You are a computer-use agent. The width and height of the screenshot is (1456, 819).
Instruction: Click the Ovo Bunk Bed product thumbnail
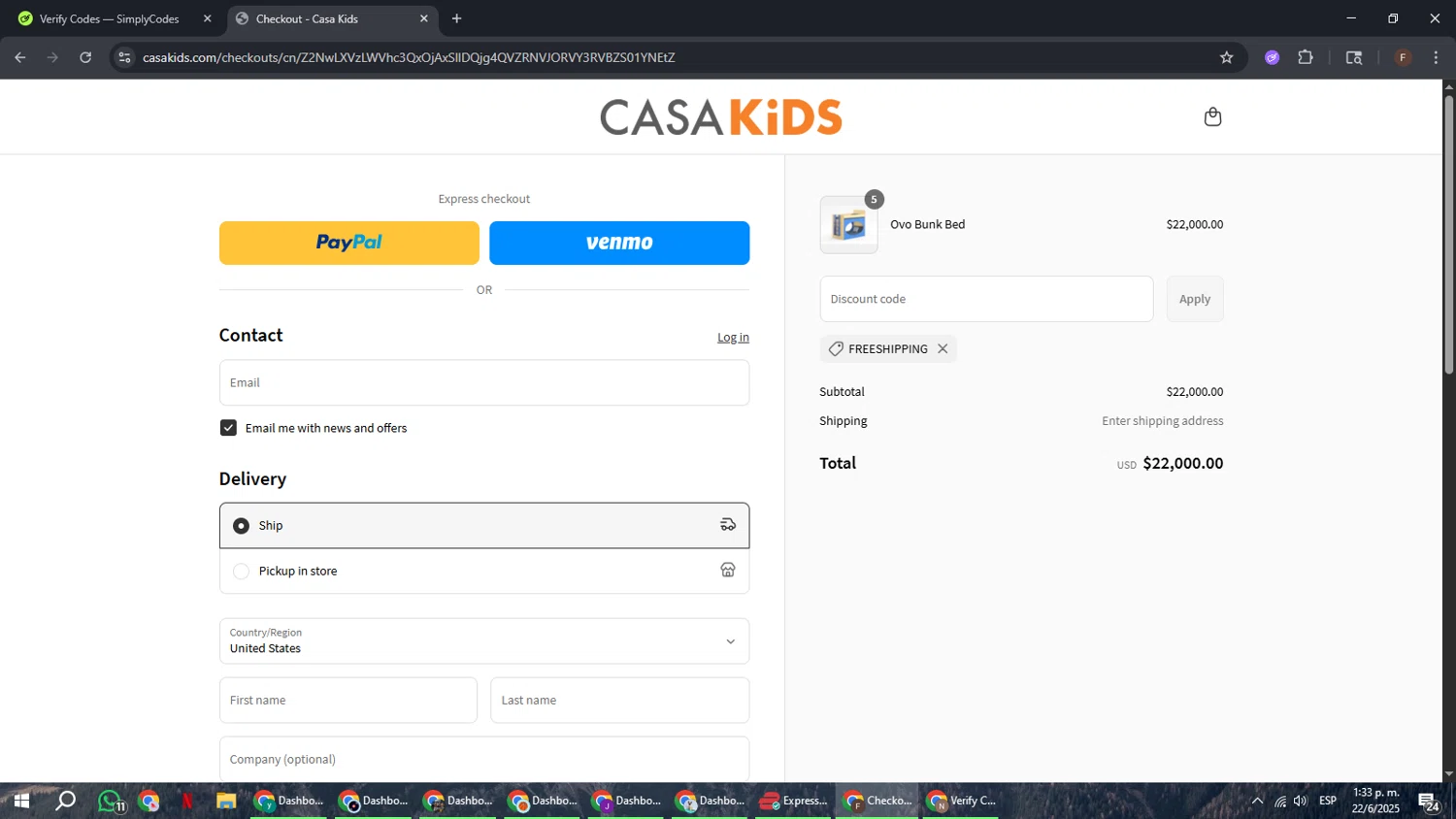pyautogui.click(x=848, y=225)
